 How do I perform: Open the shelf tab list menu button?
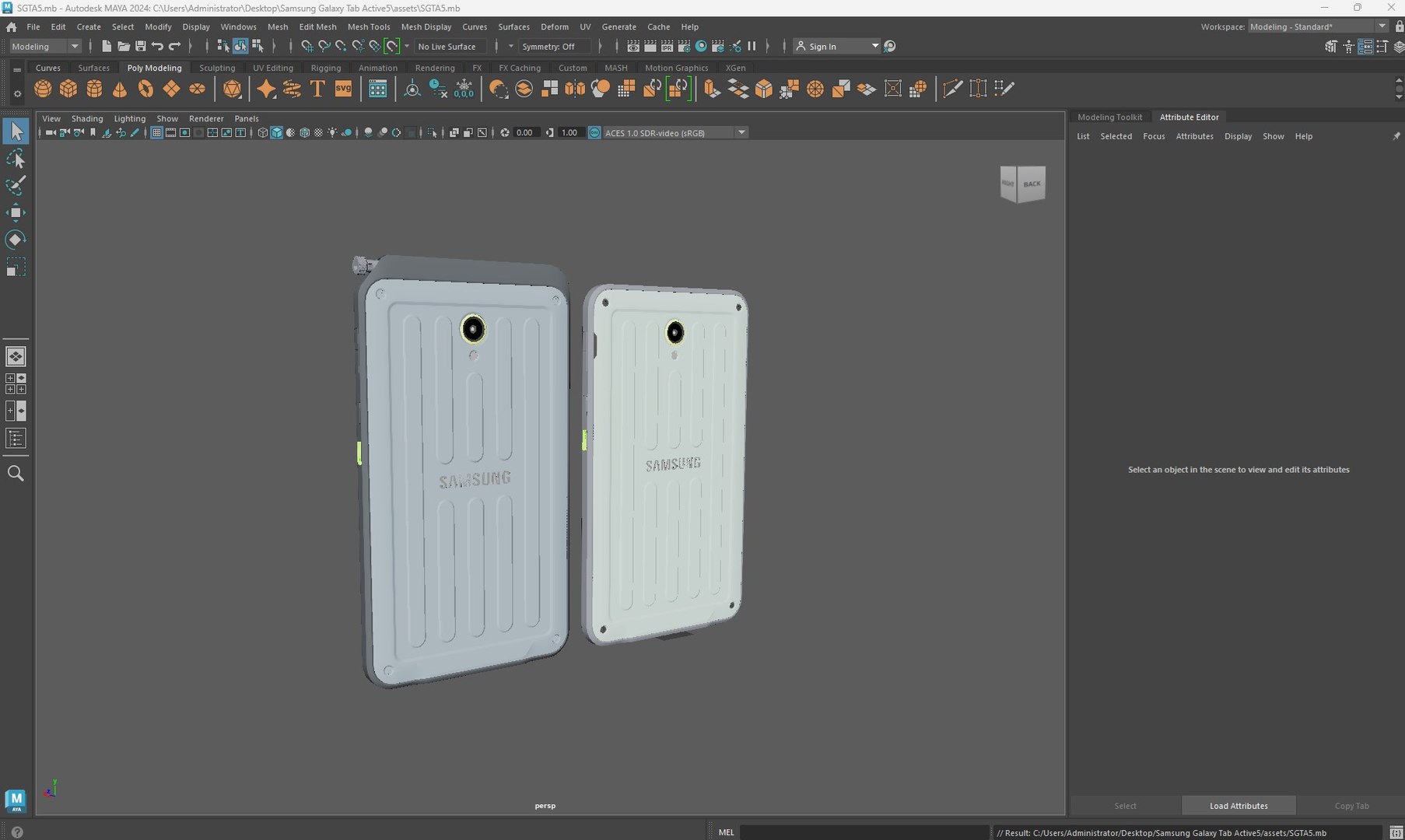(x=17, y=69)
